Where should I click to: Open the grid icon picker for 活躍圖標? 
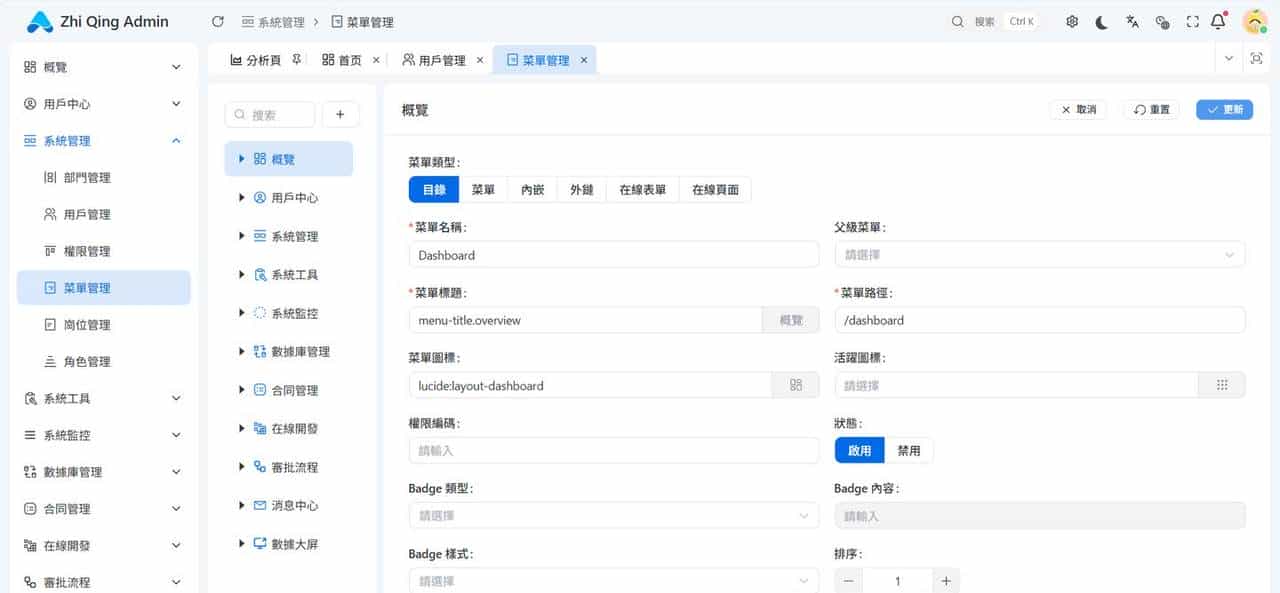1222,384
